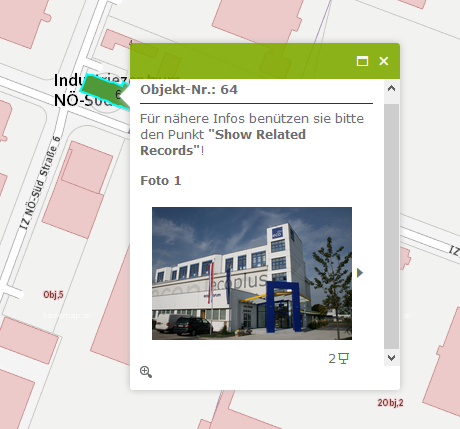Select the 2Obj,2 map label

pos(390,403)
